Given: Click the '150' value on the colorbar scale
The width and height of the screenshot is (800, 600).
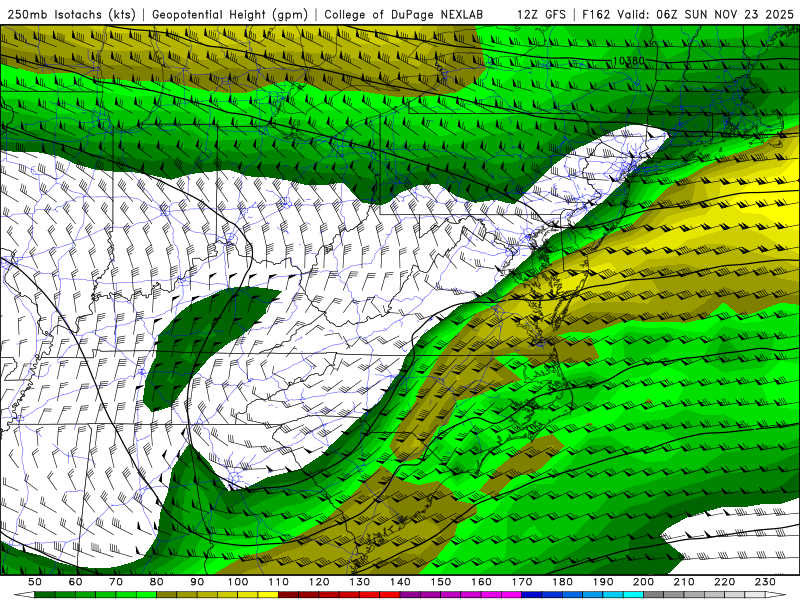Looking at the screenshot, I should tap(441, 582).
